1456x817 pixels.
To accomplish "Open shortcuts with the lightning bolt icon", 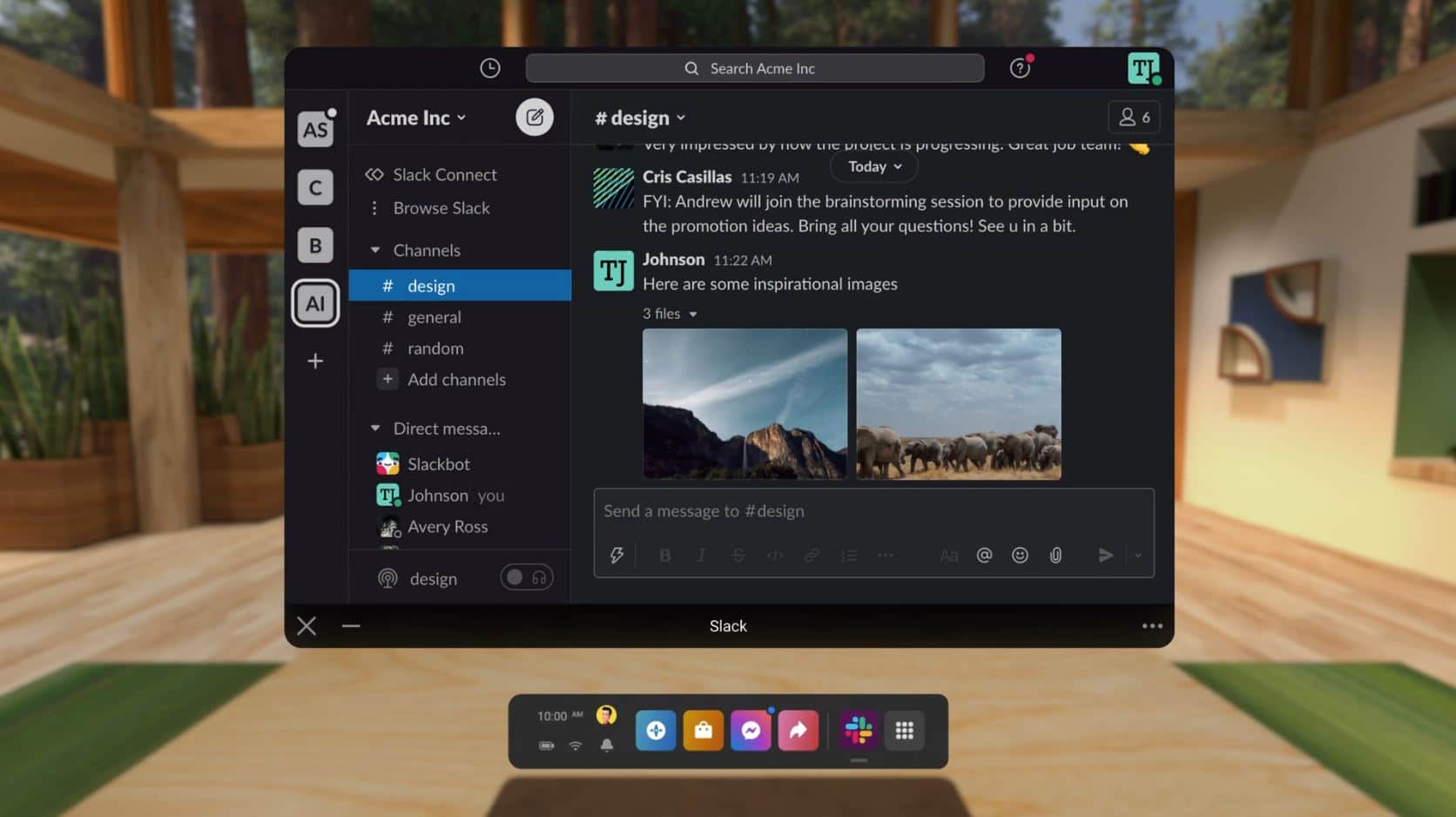I will pyautogui.click(x=617, y=555).
